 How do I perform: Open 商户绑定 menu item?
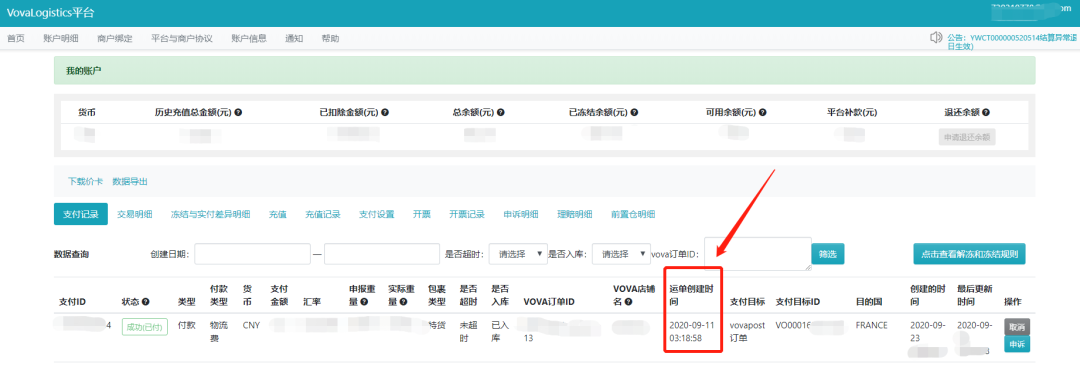coord(115,39)
